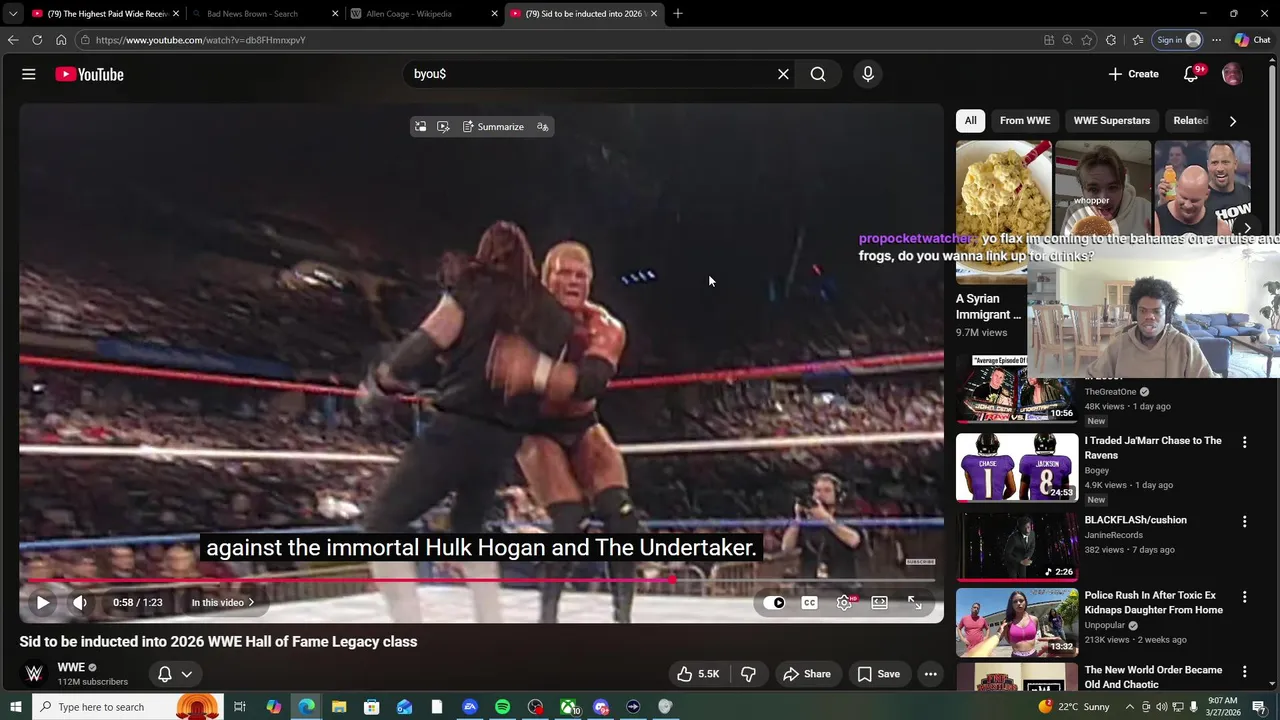Open the YouTube guide hamburger menu
1280x720 pixels.
click(x=29, y=74)
